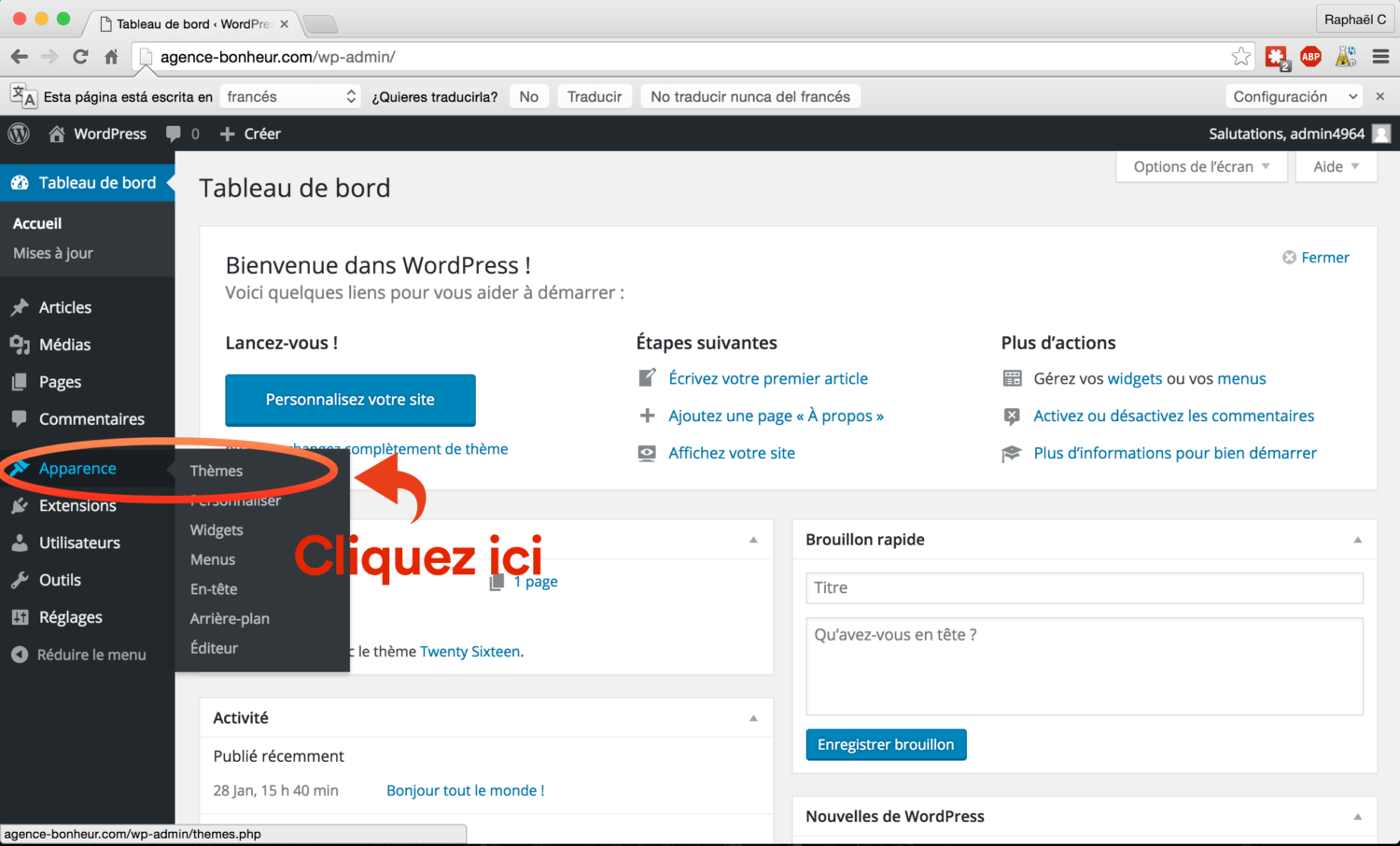Click the browser back arrow
This screenshot has width=1400, height=846.
click(x=19, y=57)
